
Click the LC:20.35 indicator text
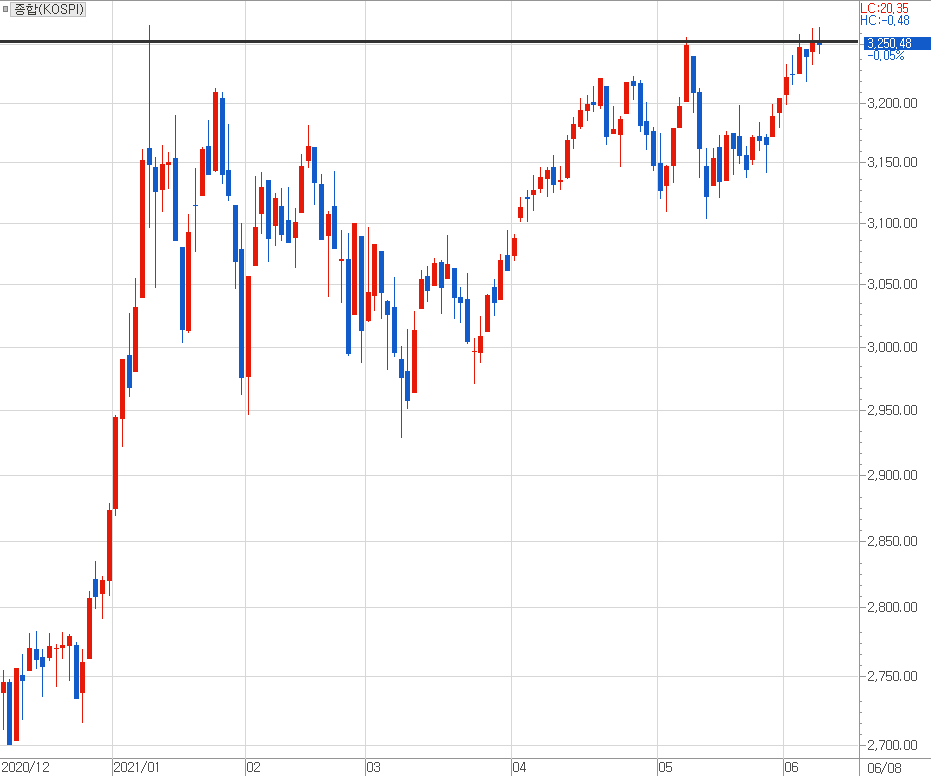tap(885, 8)
